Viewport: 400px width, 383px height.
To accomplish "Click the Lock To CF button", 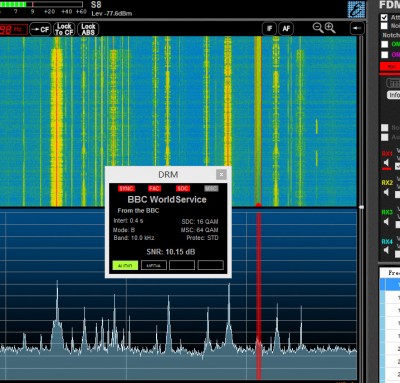I will pyautogui.click(x=64, y=29).
